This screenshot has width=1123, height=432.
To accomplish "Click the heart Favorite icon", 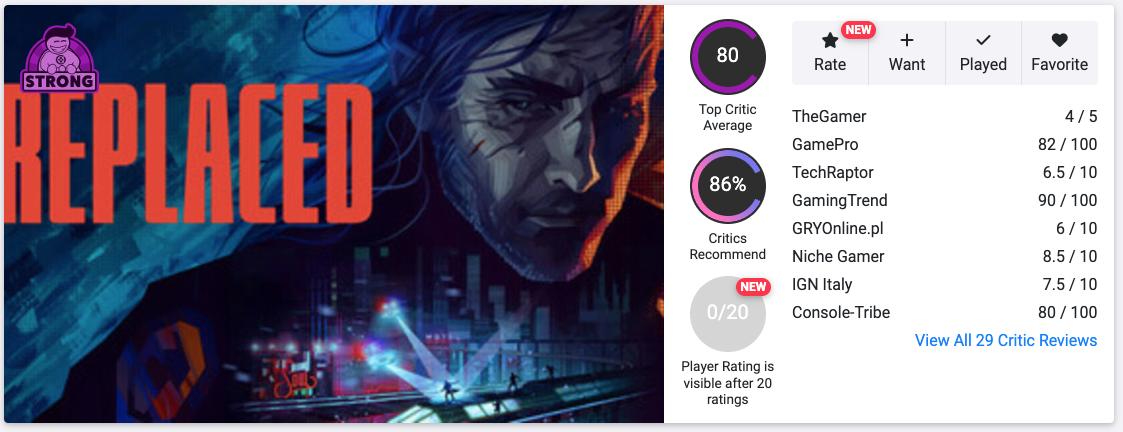I will pyautogui.click(x=1059, y=40).
